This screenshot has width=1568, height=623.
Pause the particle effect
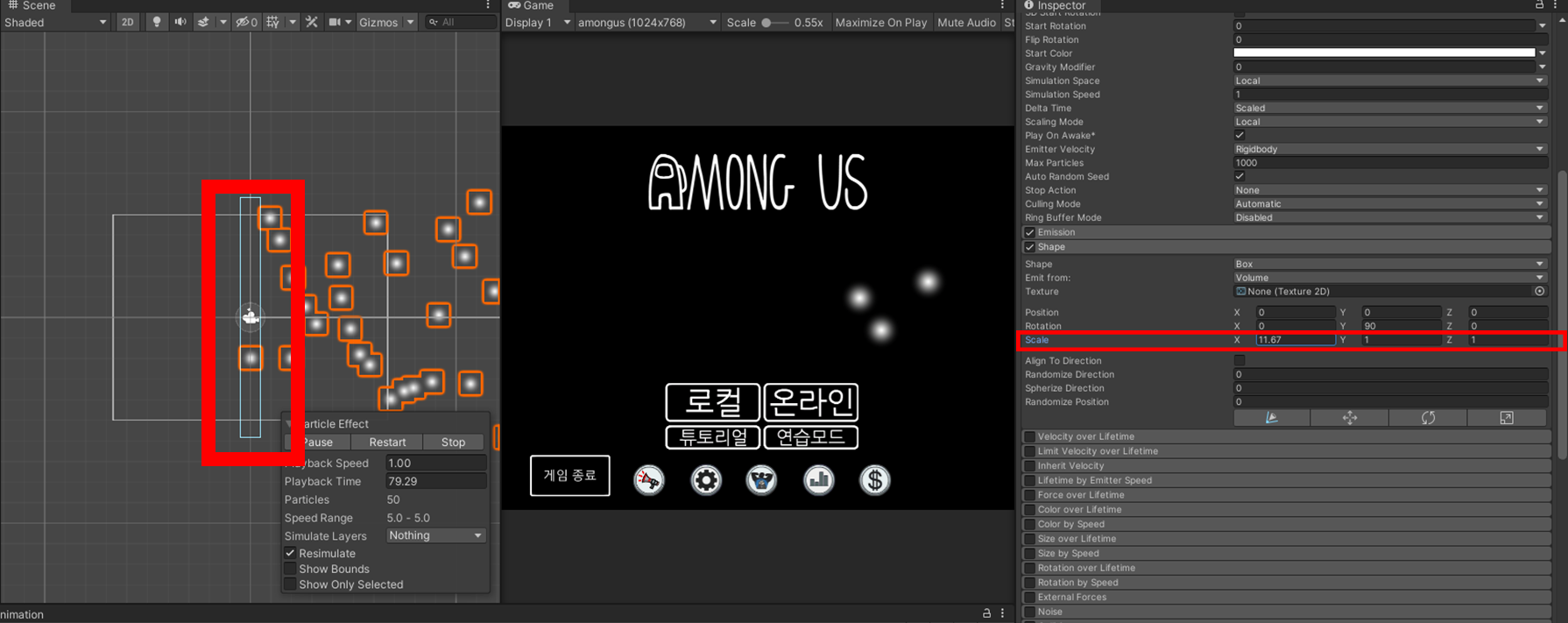[x=316, y=442]
